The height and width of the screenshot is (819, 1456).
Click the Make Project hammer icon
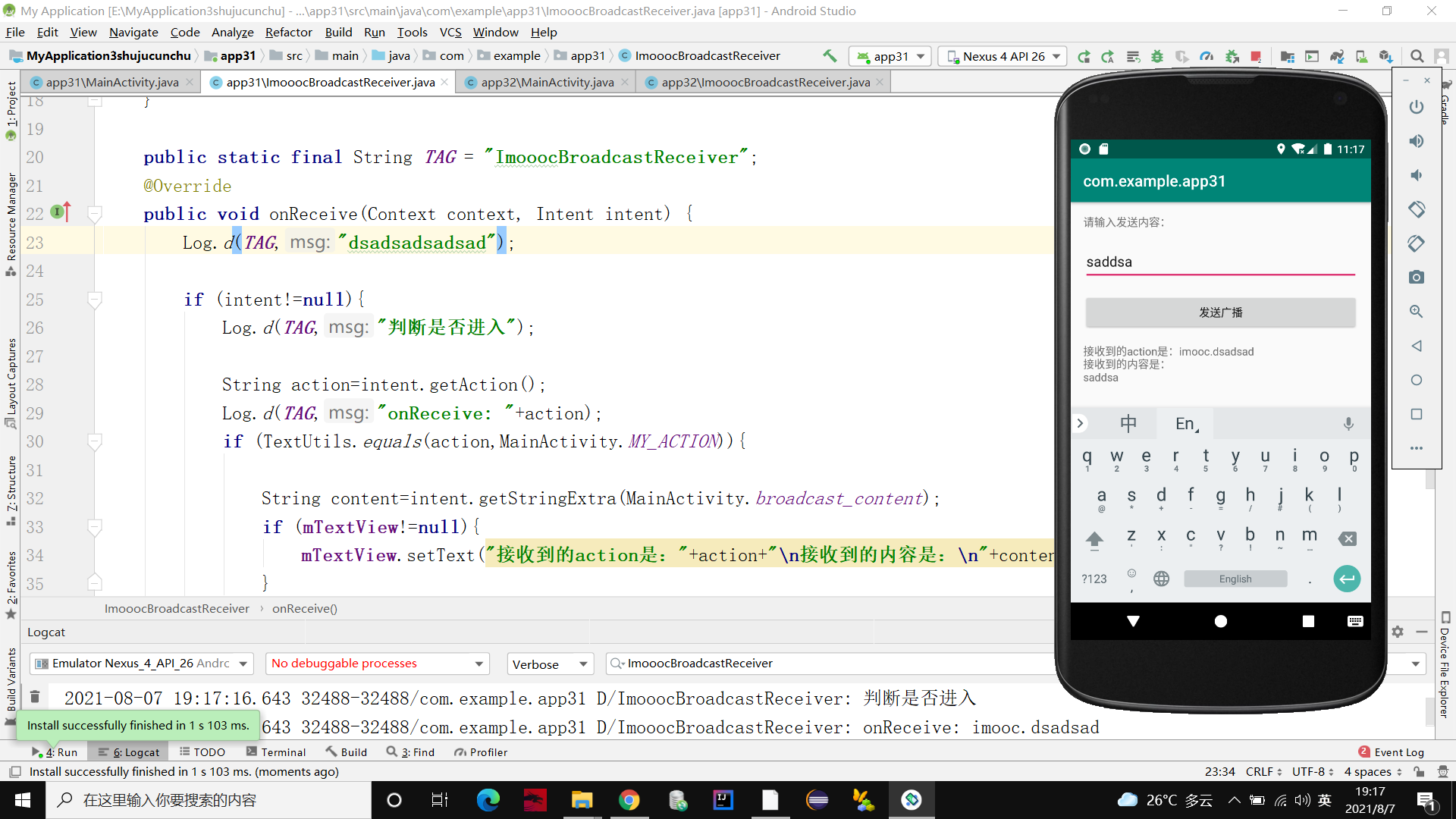tap(830, 56)
